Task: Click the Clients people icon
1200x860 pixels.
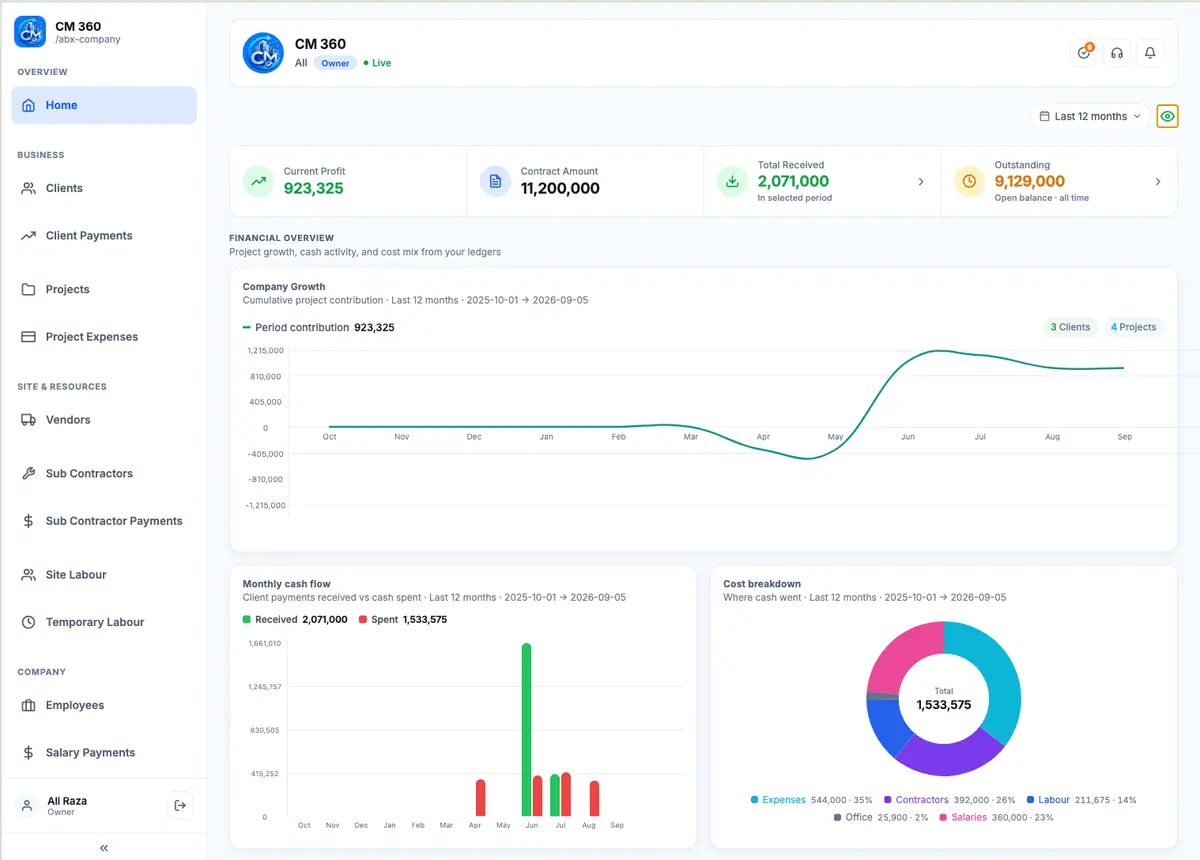Action: [x=28, y=188]
